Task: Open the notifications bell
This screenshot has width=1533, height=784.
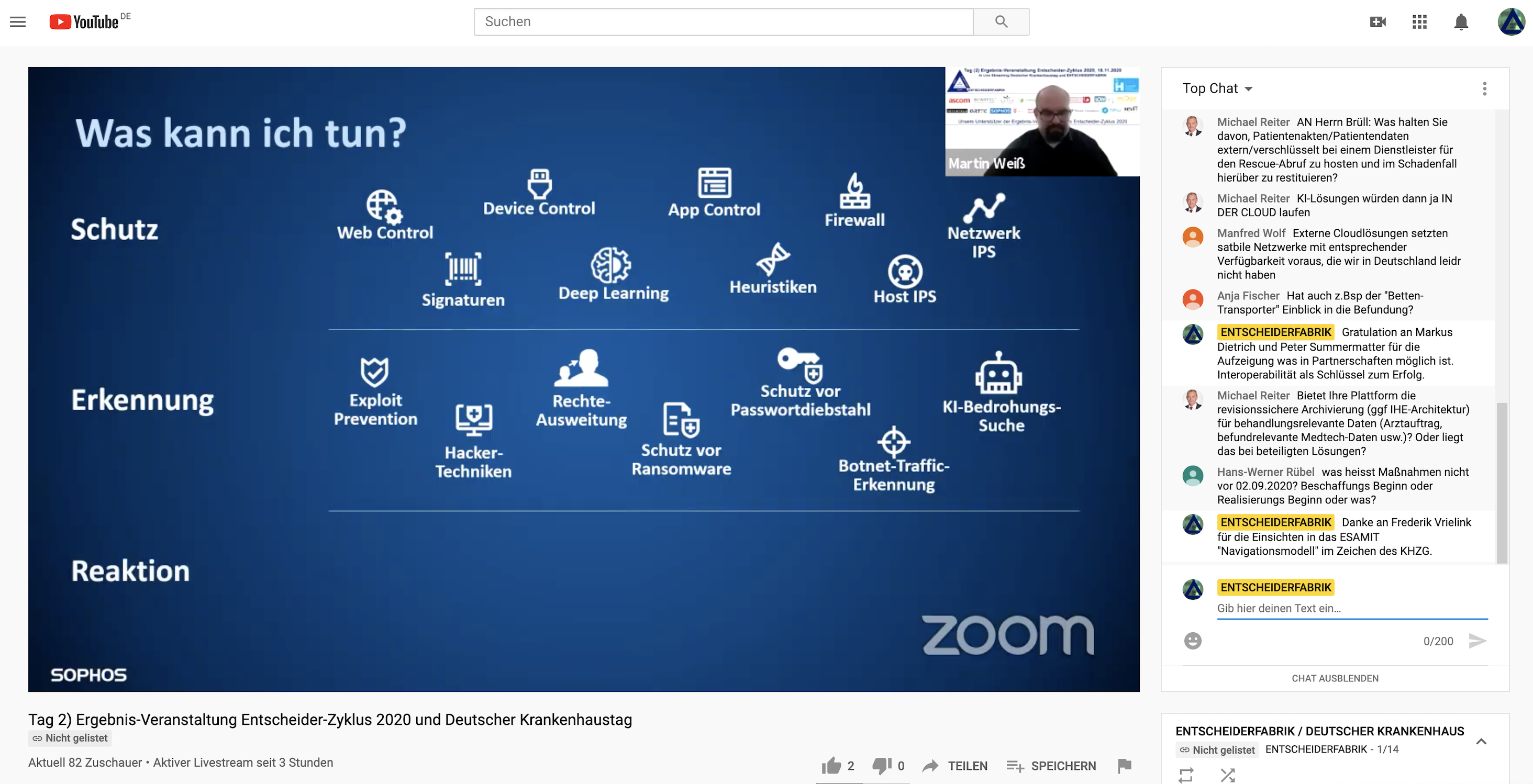Action: point(1461,22)
